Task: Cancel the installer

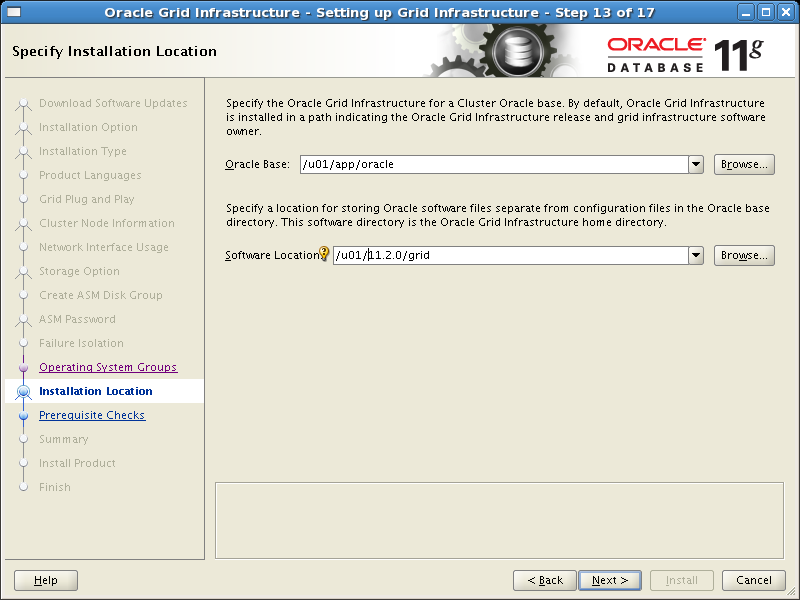Action: [x=754, y=580]
